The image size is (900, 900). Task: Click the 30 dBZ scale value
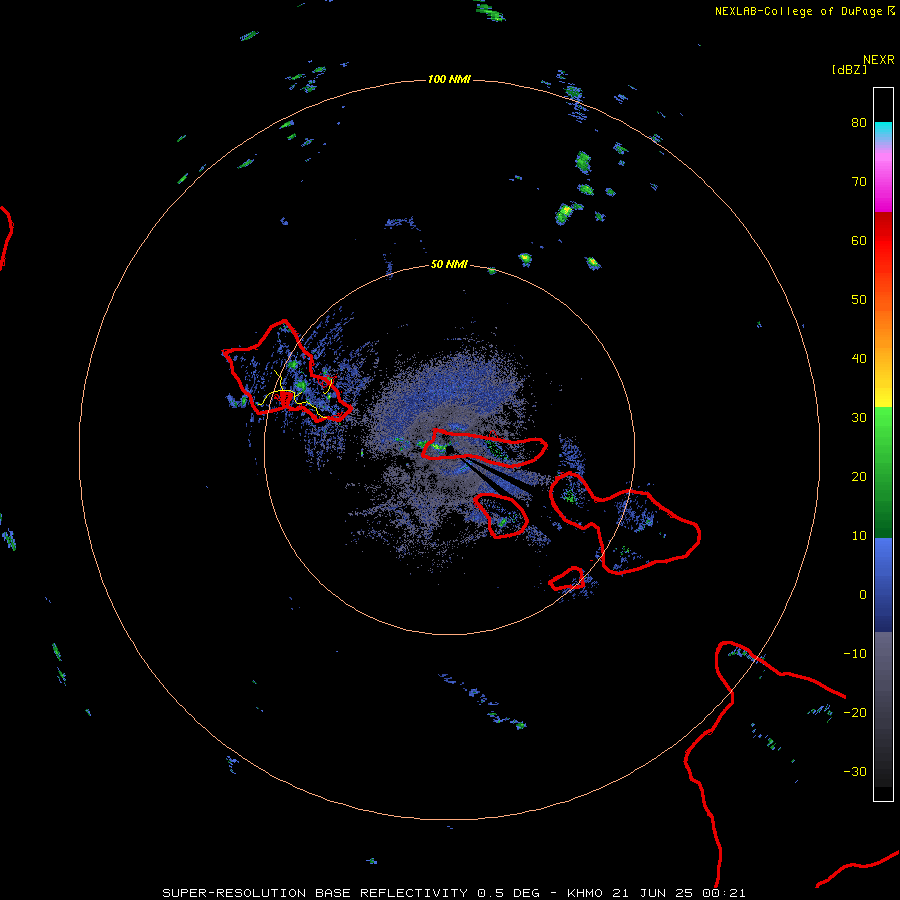click(x=859, y=418)
